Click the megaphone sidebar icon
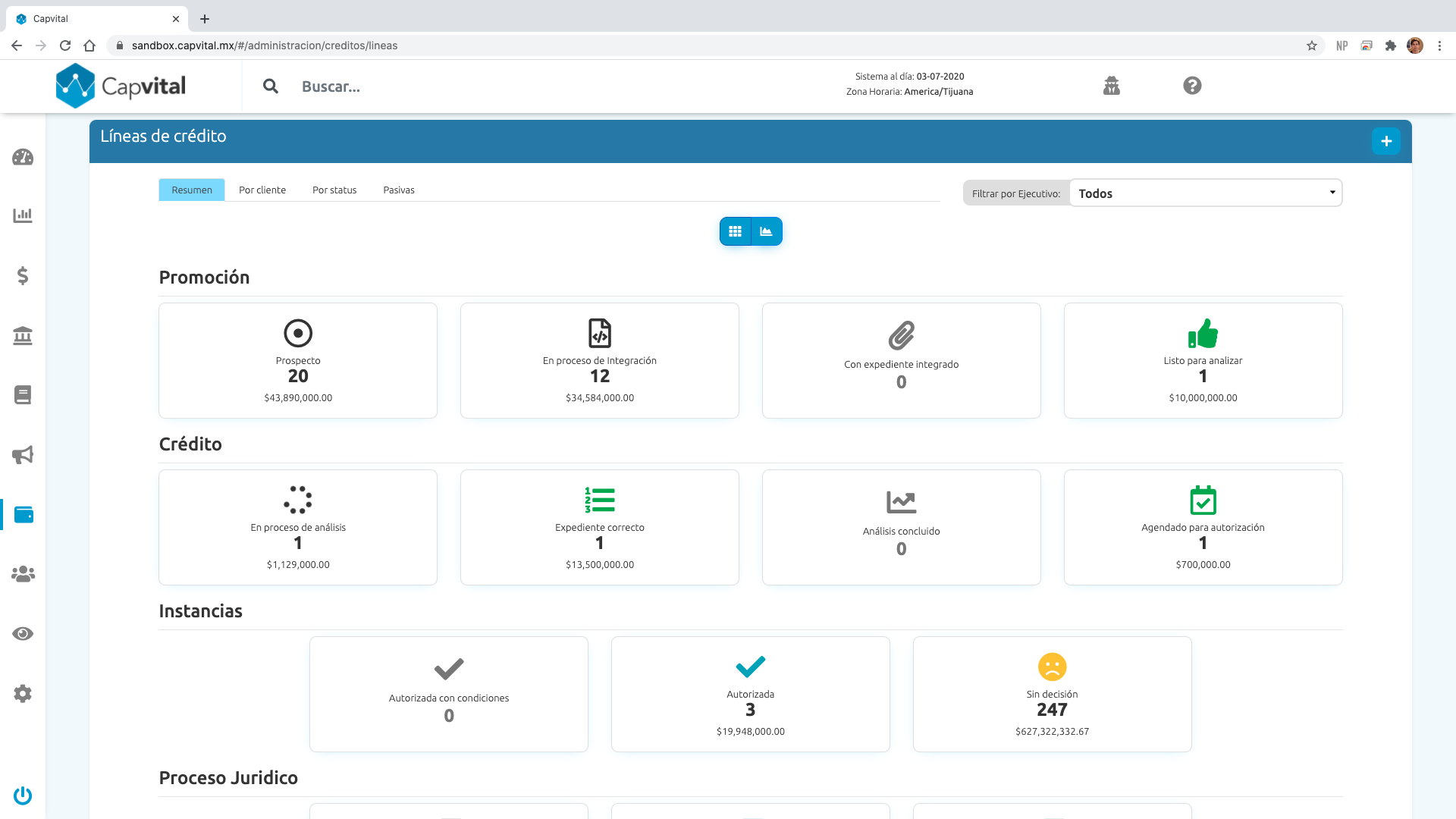Image resolution: width=1456 pixels, height=819 pixels. click(x=23, y=455)
